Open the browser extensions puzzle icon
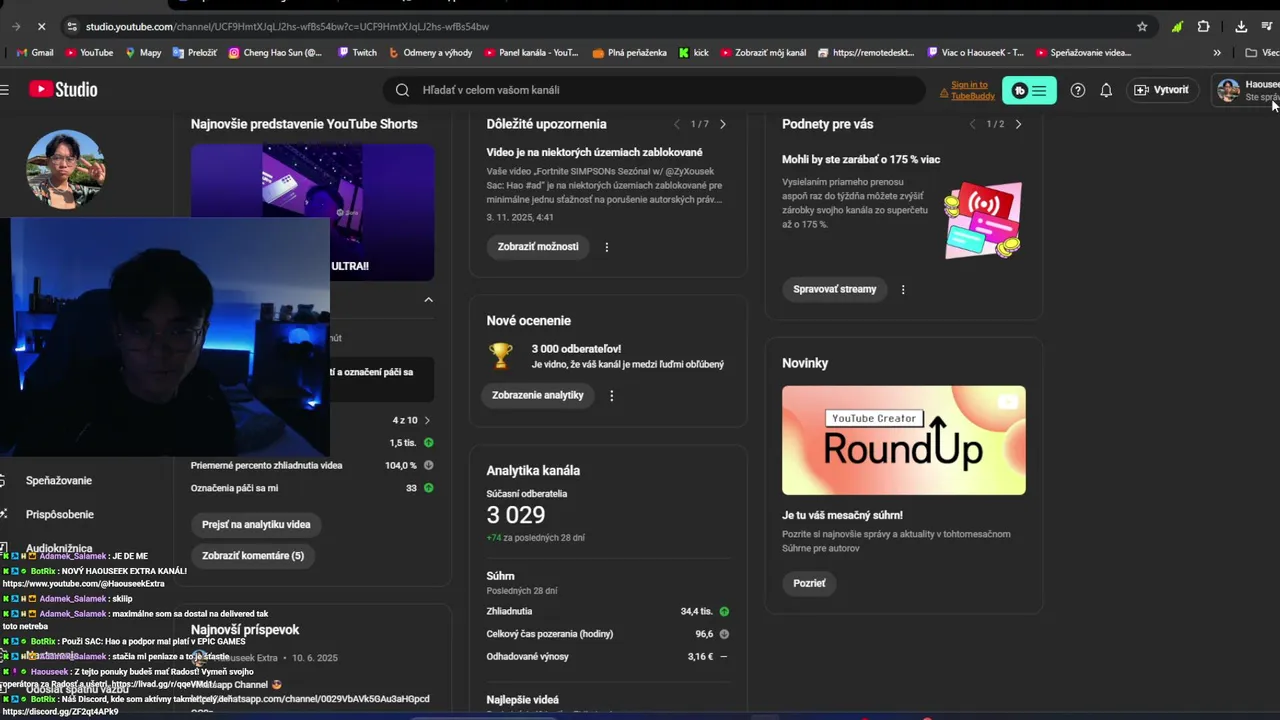Screen dimensions: 1280x720 1203,26
